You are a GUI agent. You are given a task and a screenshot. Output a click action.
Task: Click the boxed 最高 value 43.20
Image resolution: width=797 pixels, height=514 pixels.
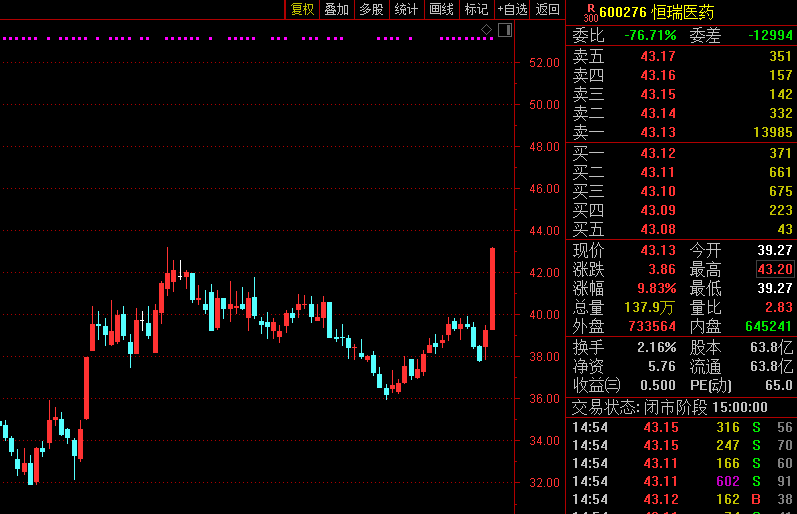tap(775, 270)
